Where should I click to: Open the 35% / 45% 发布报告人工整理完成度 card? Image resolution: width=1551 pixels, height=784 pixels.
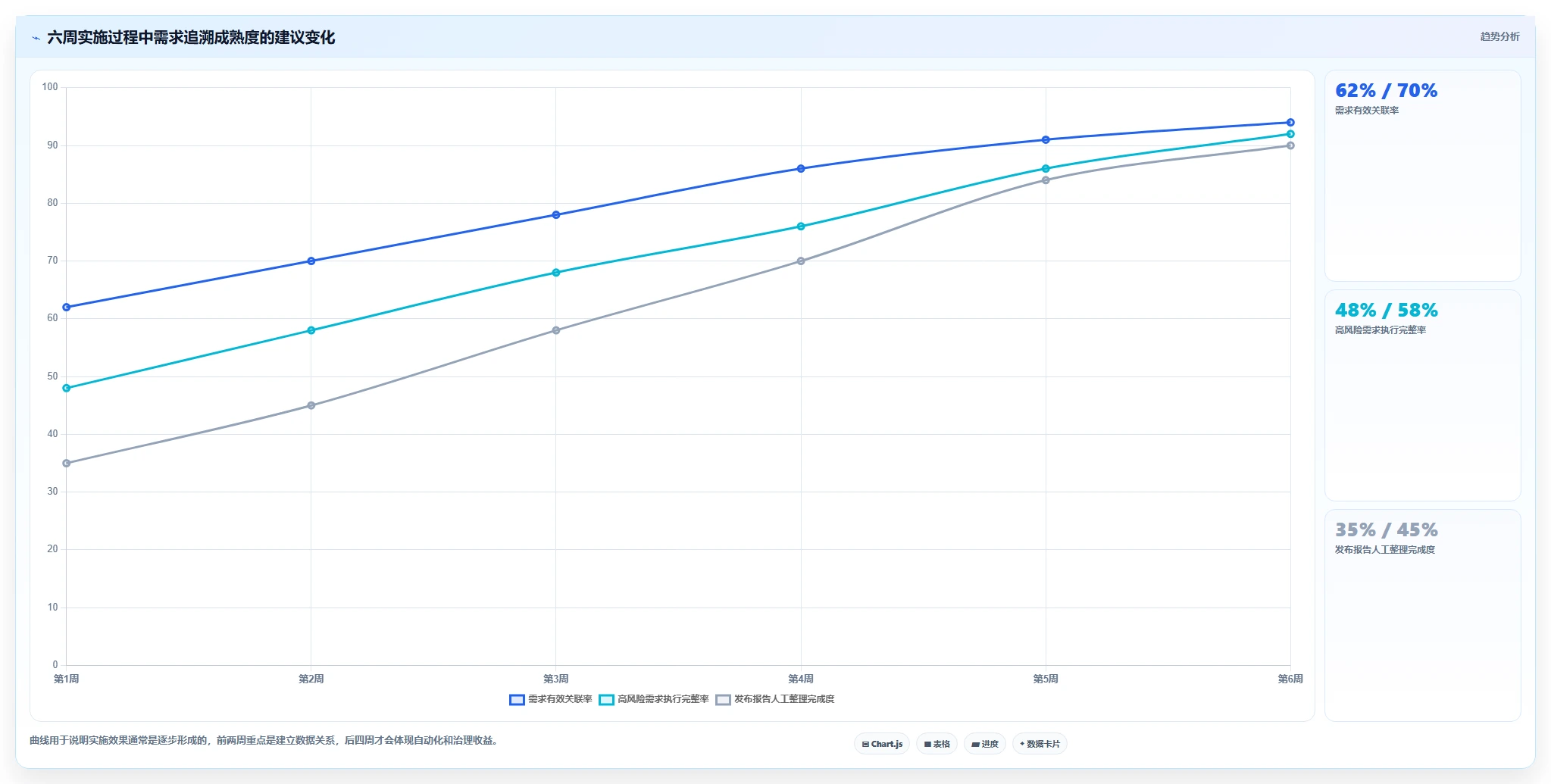1422,615
